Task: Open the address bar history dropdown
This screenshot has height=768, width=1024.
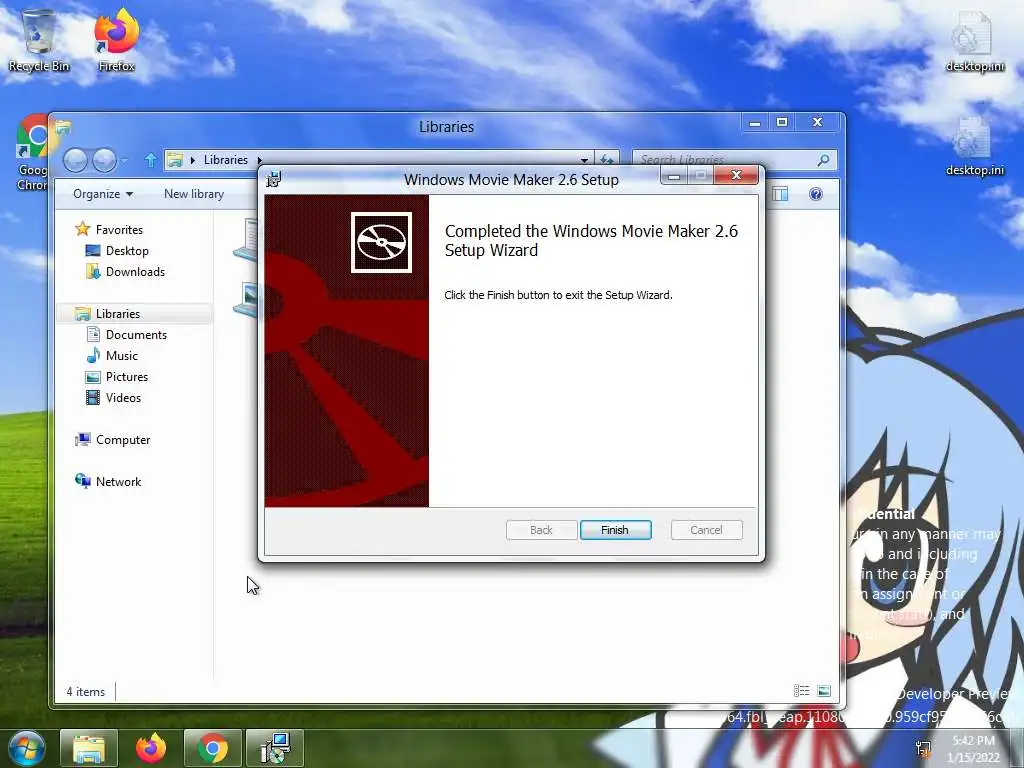Action: (584, 160)
